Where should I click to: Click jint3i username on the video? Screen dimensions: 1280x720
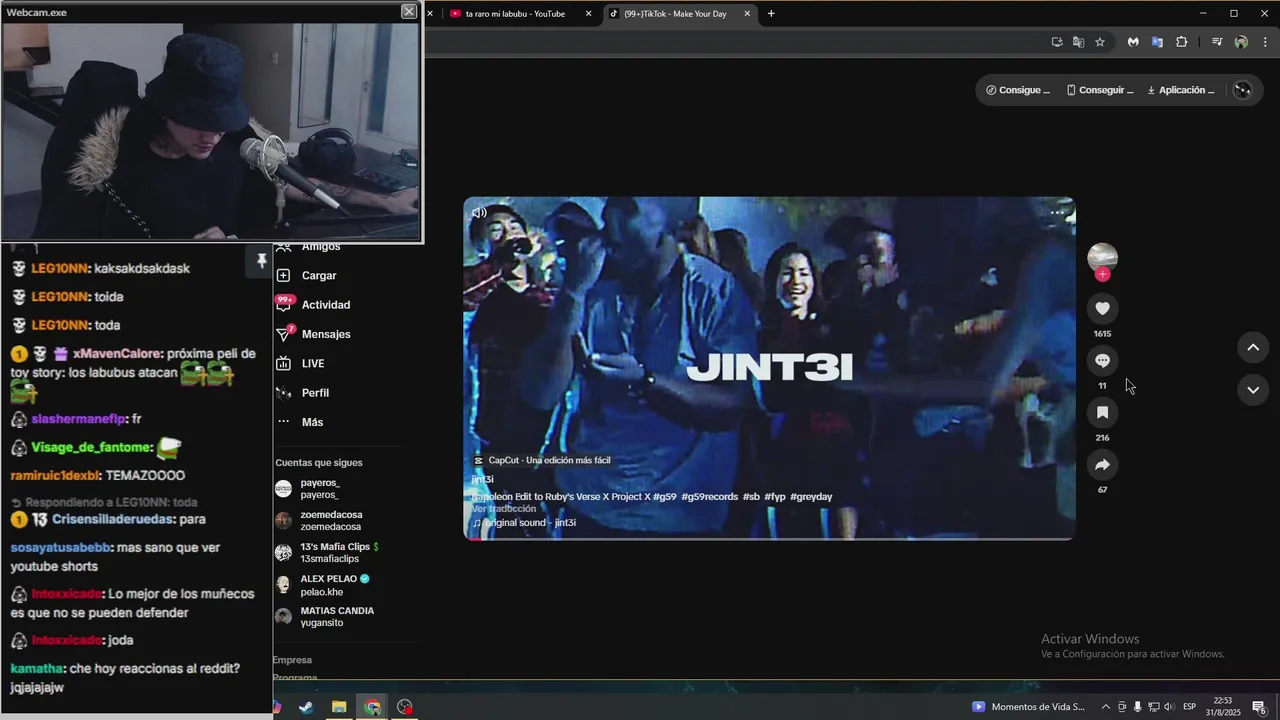click(x=482, y=480)
